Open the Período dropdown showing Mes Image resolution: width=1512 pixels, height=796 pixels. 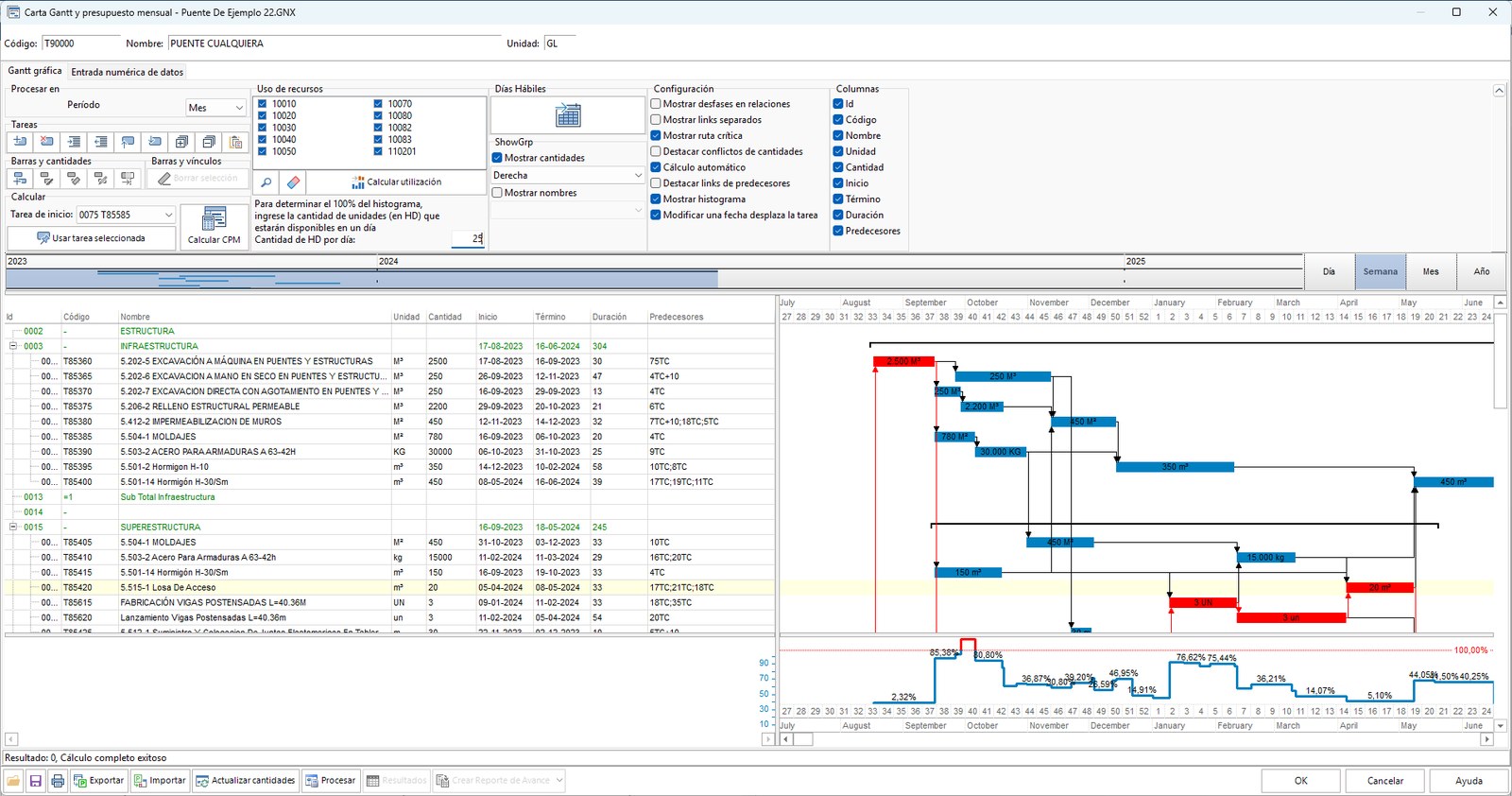click(216, 108)
